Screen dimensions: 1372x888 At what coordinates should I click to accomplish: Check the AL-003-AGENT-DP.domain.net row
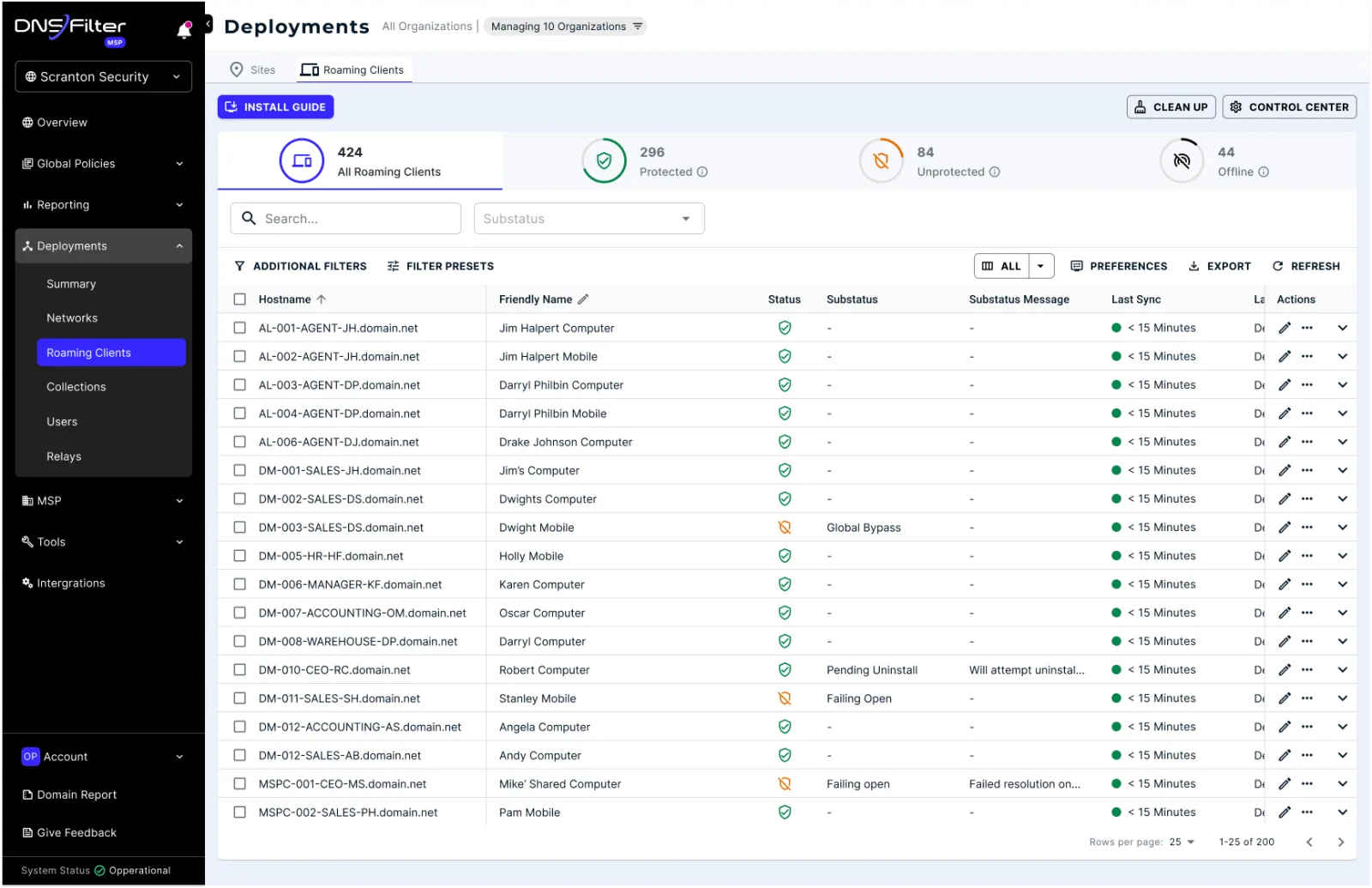tap(240, 385)
